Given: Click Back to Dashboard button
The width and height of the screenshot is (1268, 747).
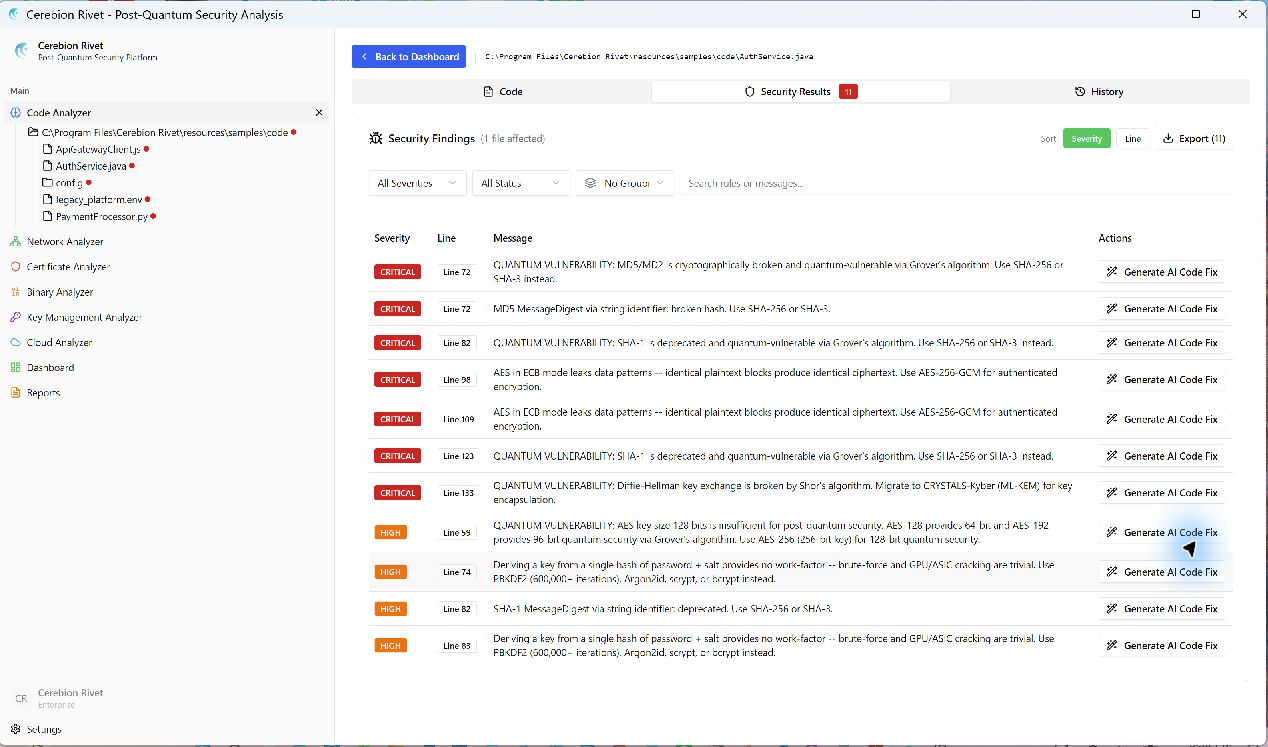Looking at the screenshot, I should tap(410, 57).
